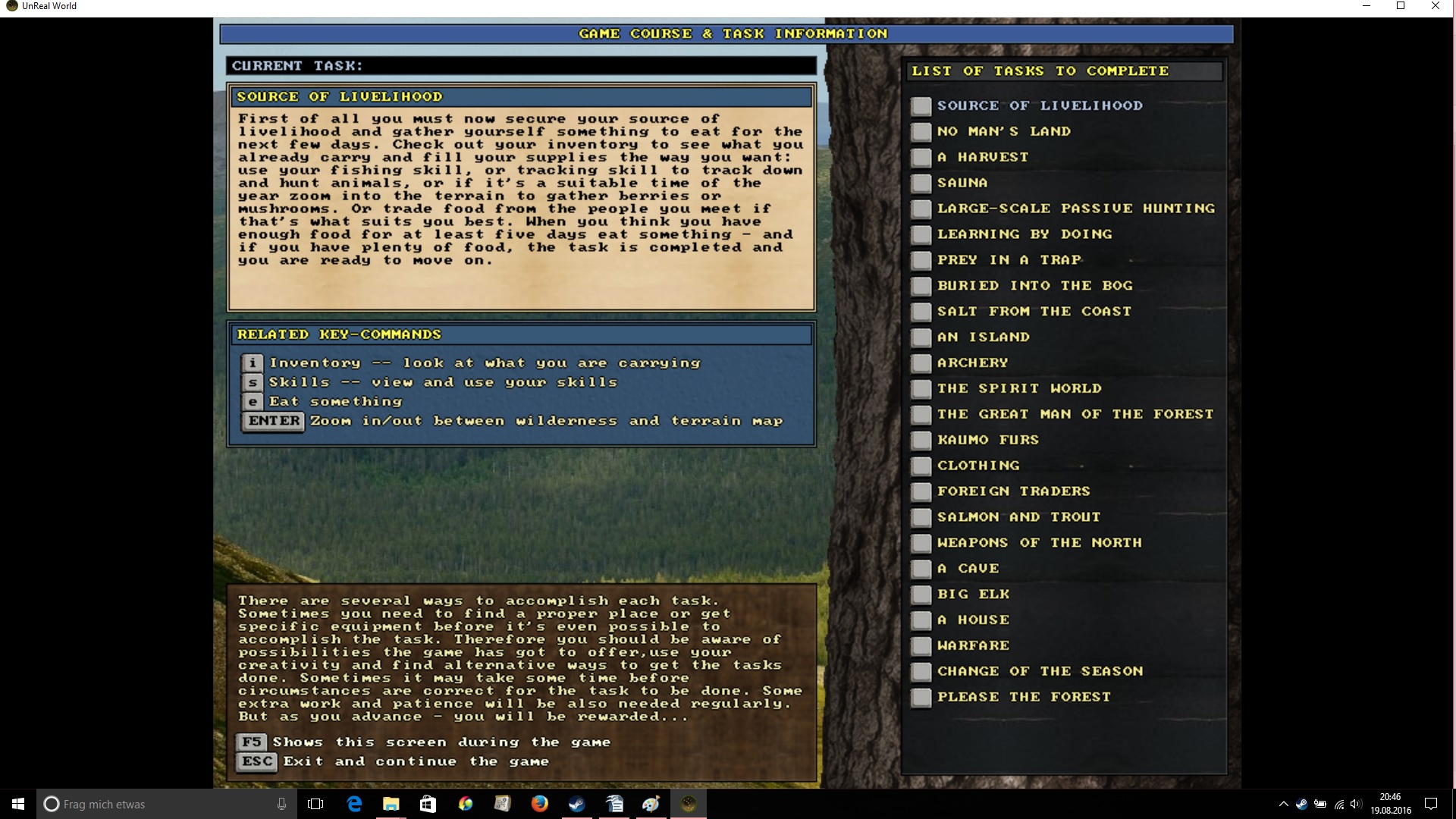Screen dimensions: 1456x819
Task: Select the 'Warfare' task
Action: point(974,647)
